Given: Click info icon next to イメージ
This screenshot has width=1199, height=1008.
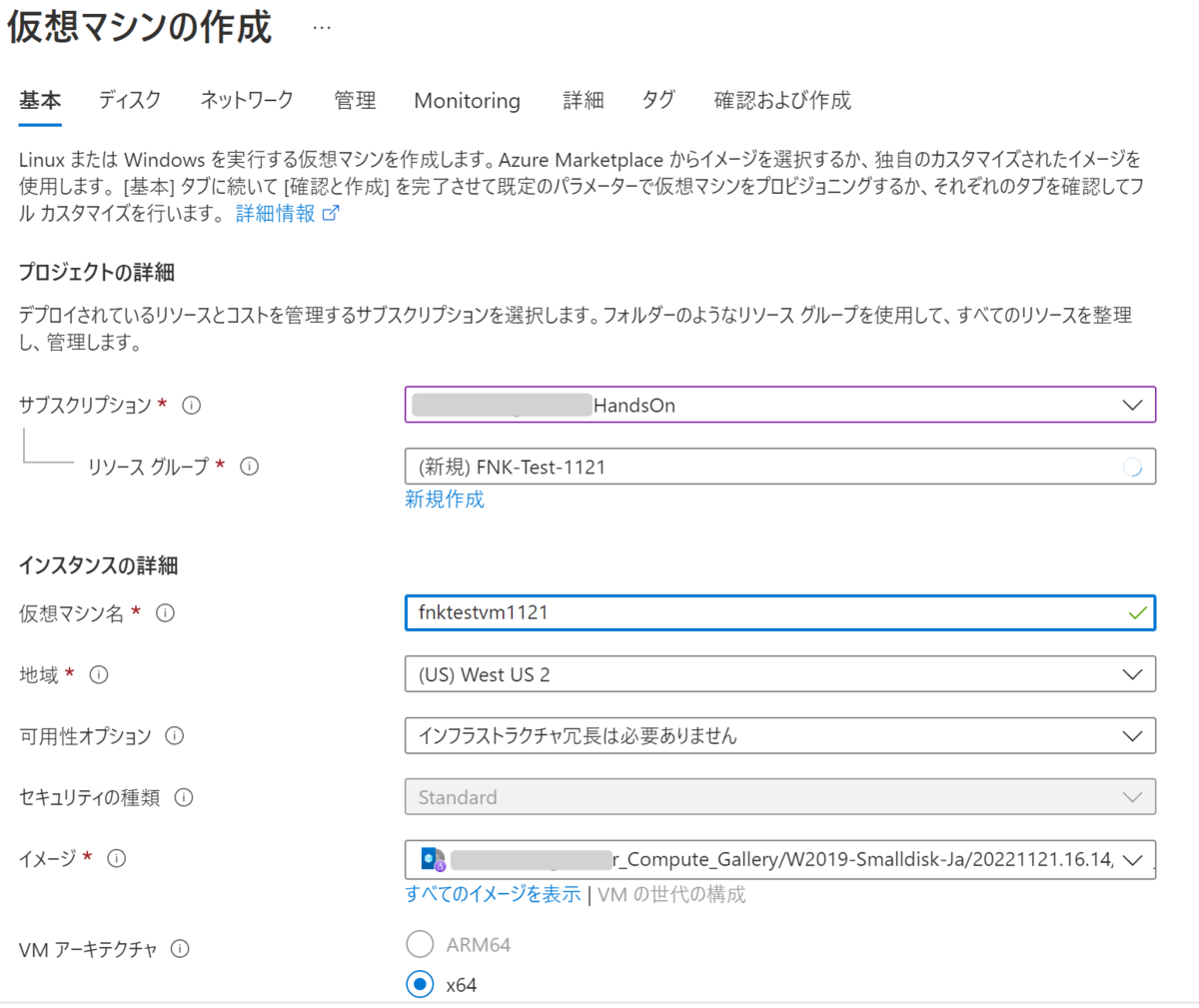Looking at the screenshot, I should click(x=117, y=858).
